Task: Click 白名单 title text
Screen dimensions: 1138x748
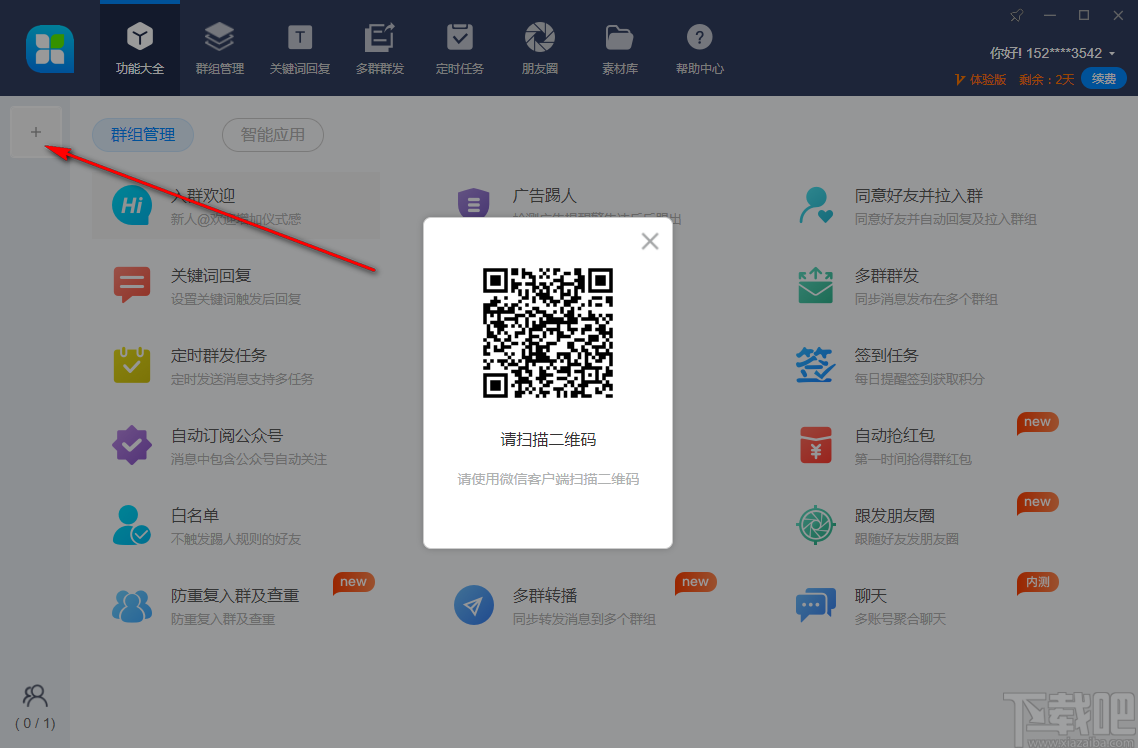Action: (x=195, y=516)
